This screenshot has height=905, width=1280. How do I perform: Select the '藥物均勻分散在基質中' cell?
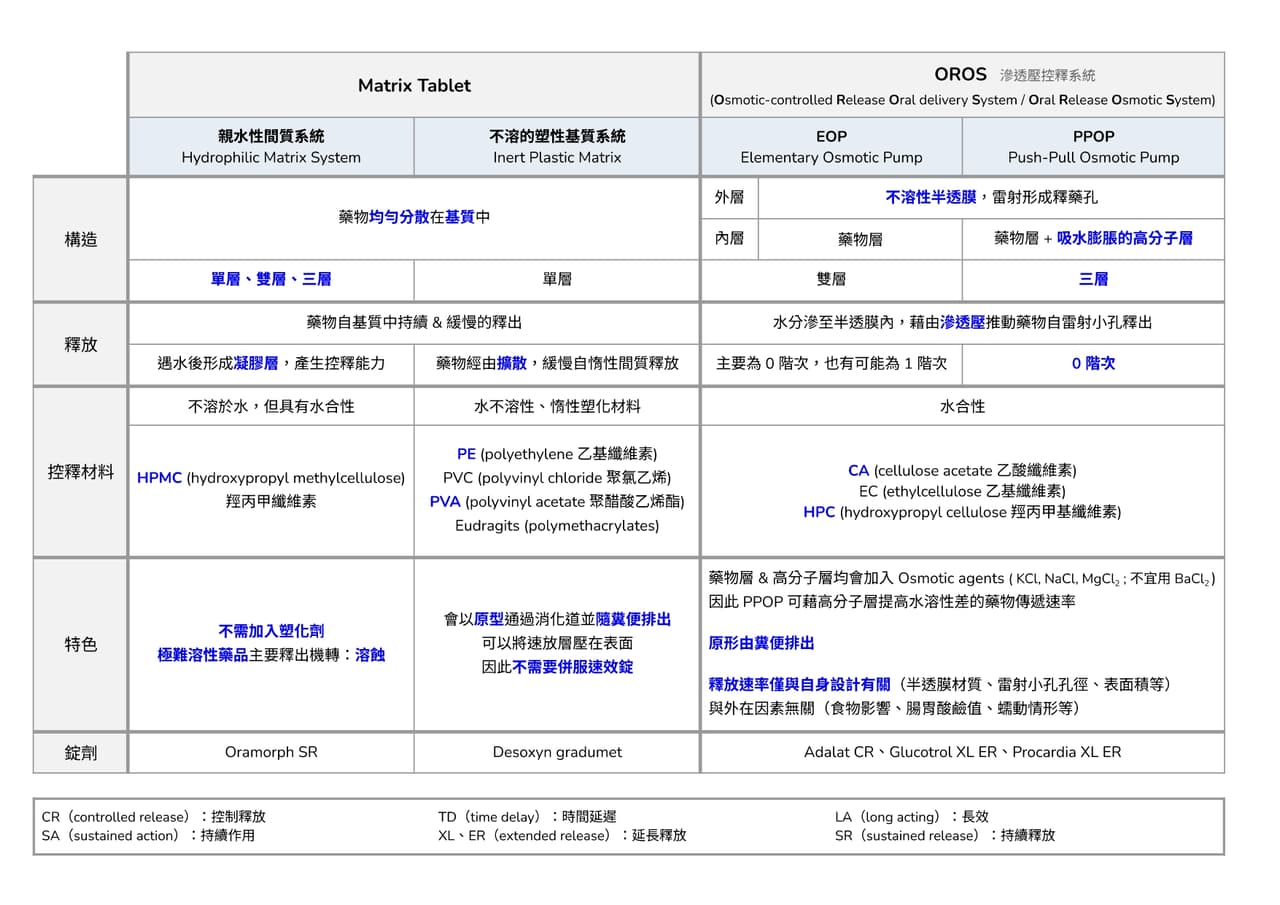414,217
